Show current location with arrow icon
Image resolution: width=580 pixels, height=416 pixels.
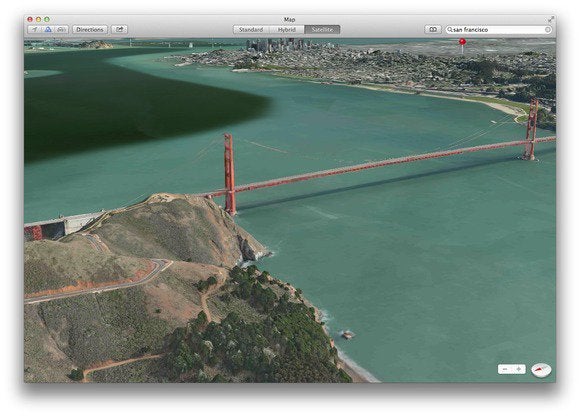click(34, 30)
